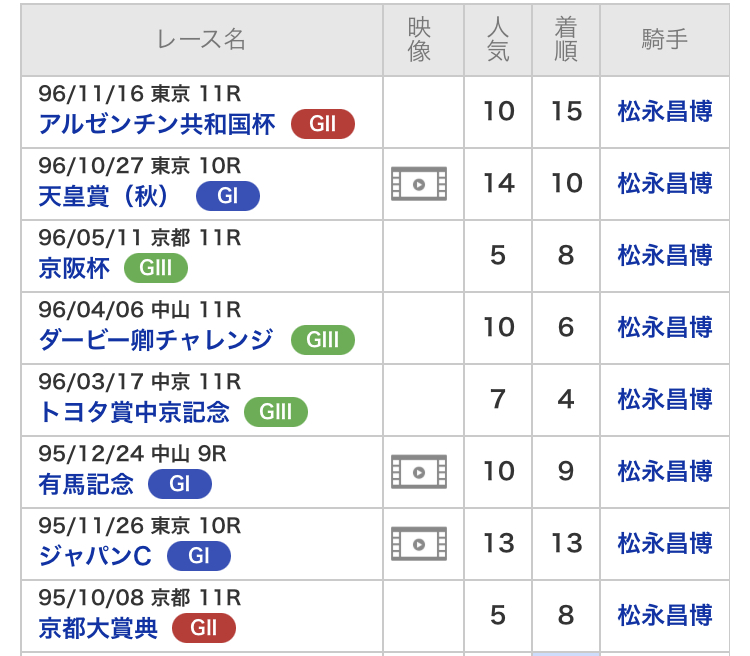
Task: Play the 有馬記念 race video
Action: click(419, 472)
